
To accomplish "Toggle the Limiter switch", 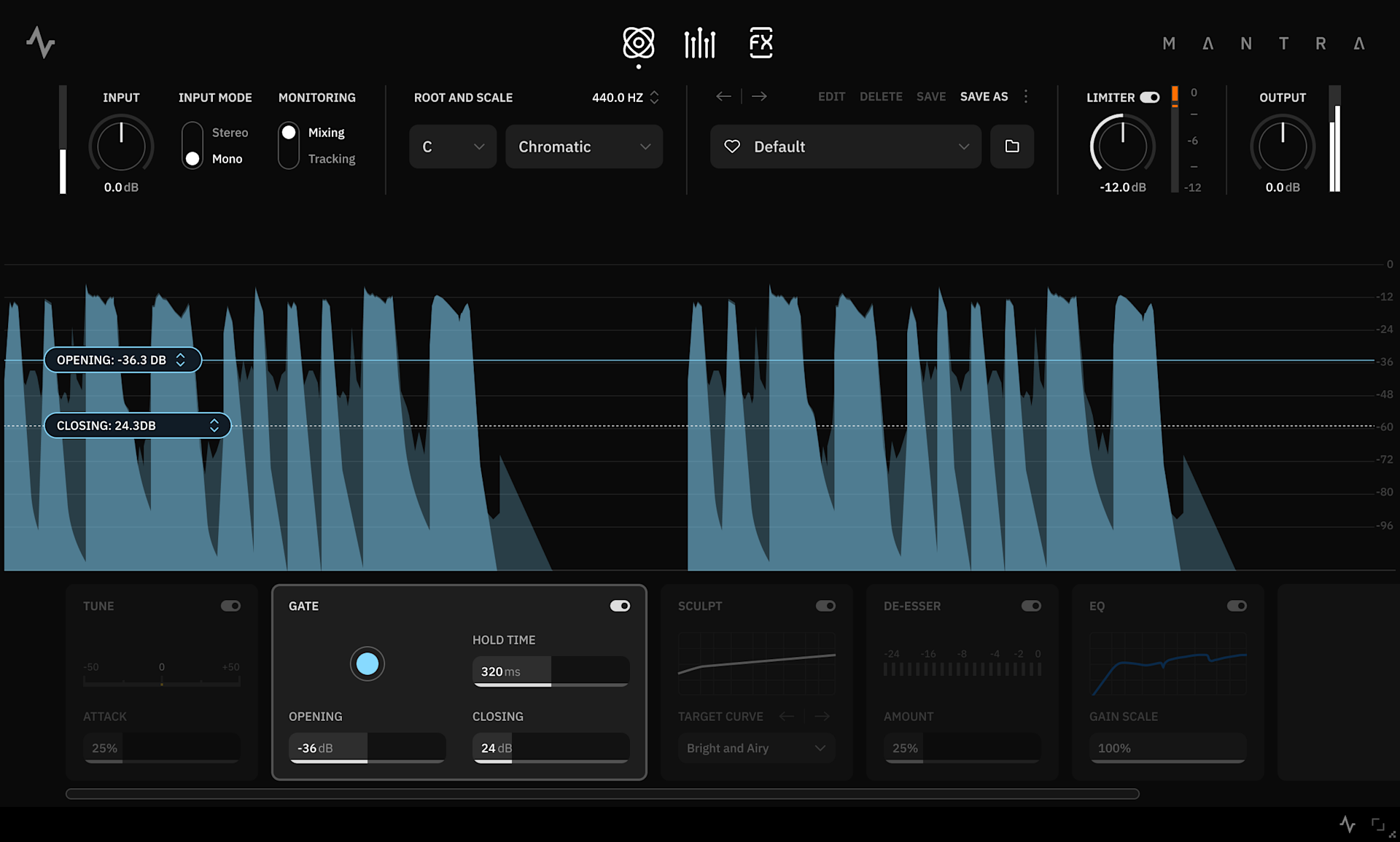I will [x=1150, y=98].
